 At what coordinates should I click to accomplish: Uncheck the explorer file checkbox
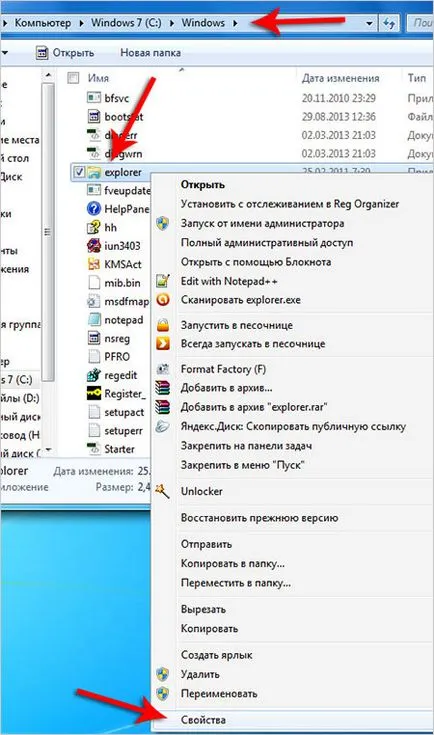[x=79, y=172]
